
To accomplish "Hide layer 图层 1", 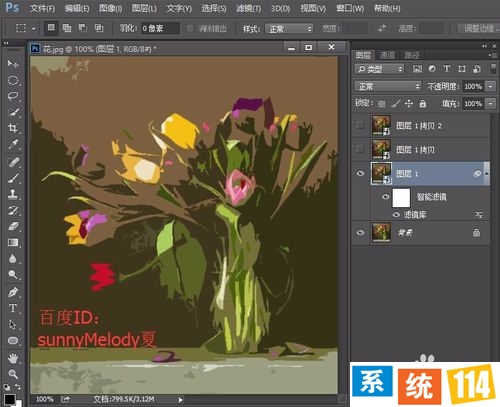I will [360, 173].
